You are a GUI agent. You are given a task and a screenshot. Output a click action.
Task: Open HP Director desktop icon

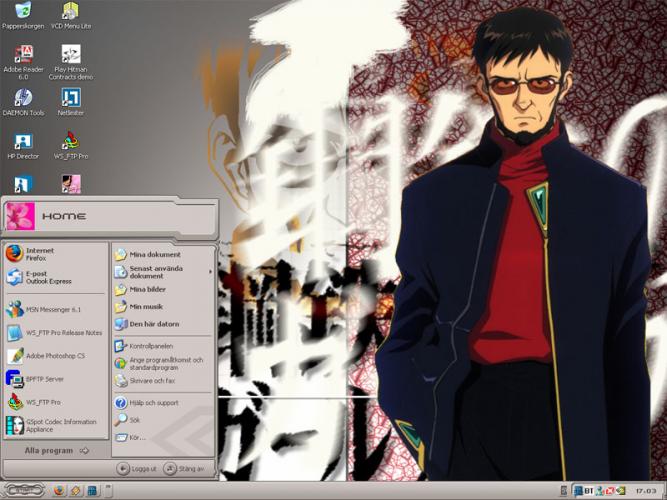(23, 146)
